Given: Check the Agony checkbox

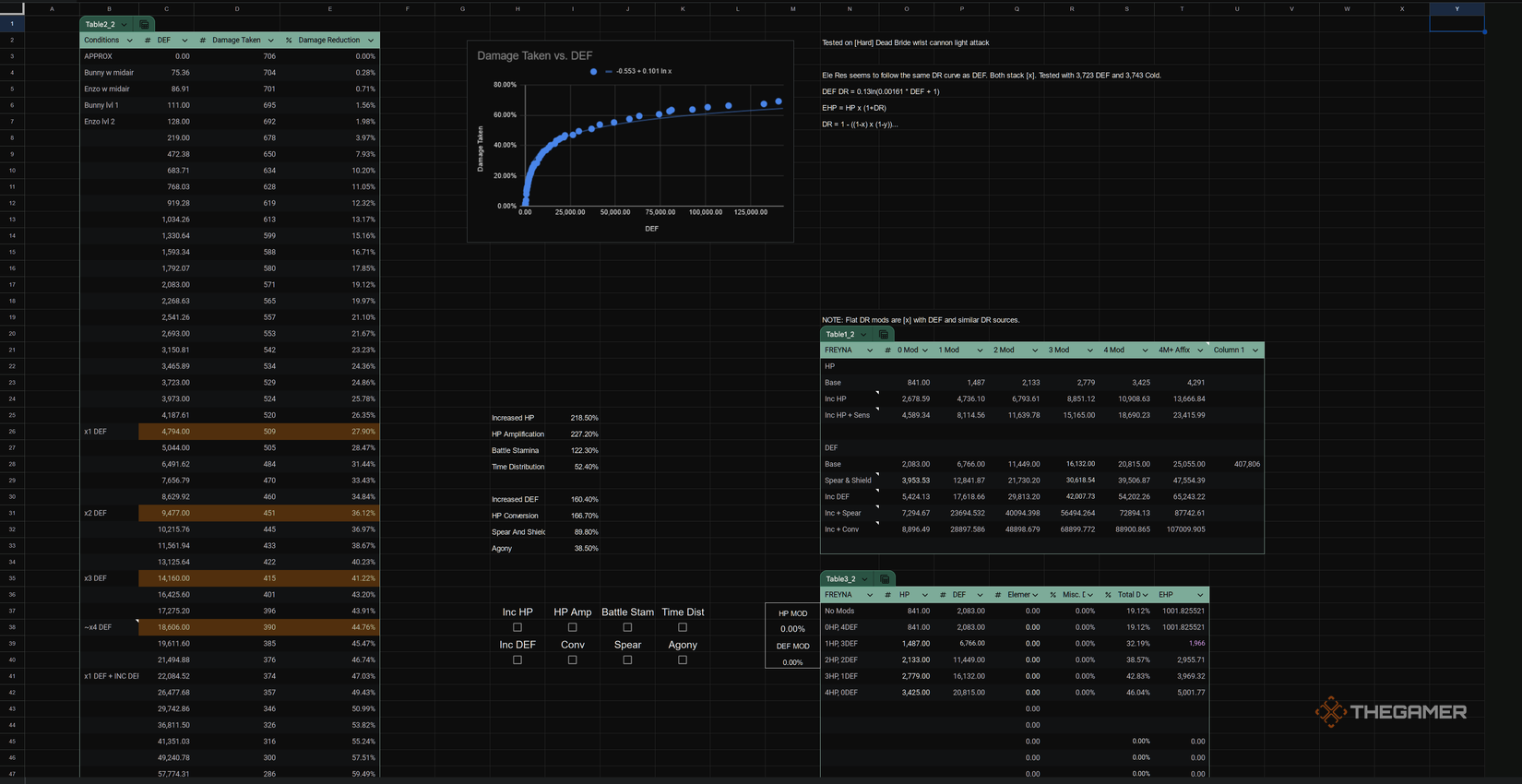Looking at the screenshot, I should [683, 659].
